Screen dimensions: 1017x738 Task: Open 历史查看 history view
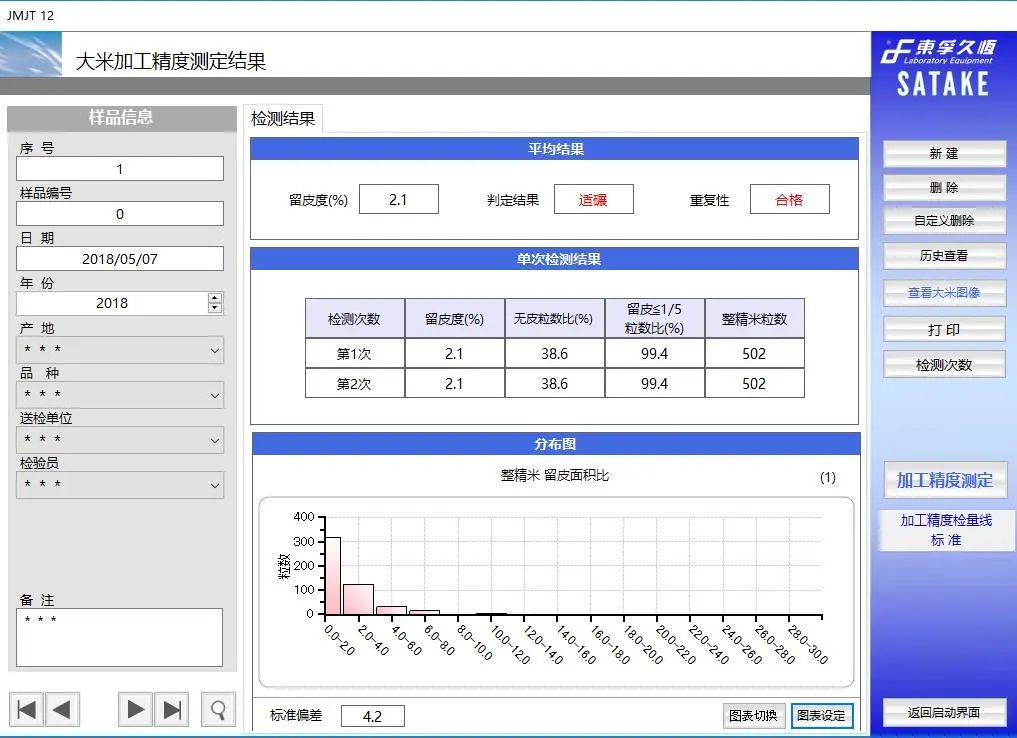[x=944, y=256]
